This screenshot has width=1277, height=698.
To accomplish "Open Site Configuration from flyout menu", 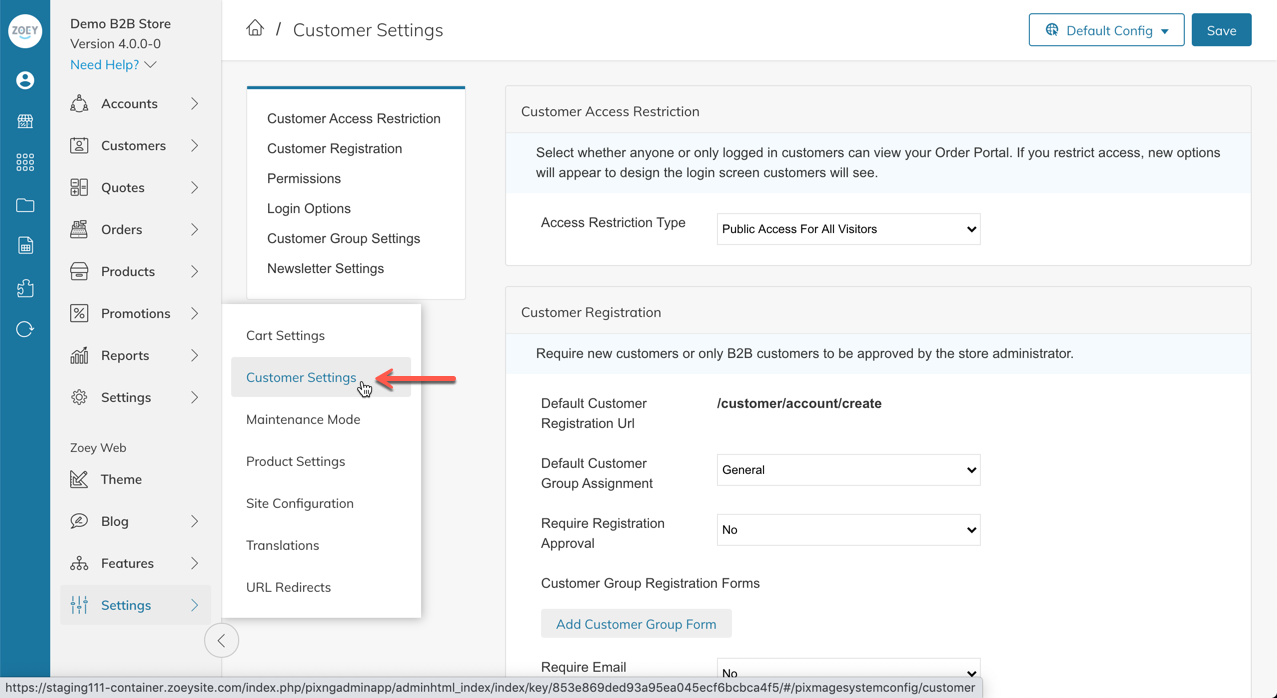I will (321, 503).
